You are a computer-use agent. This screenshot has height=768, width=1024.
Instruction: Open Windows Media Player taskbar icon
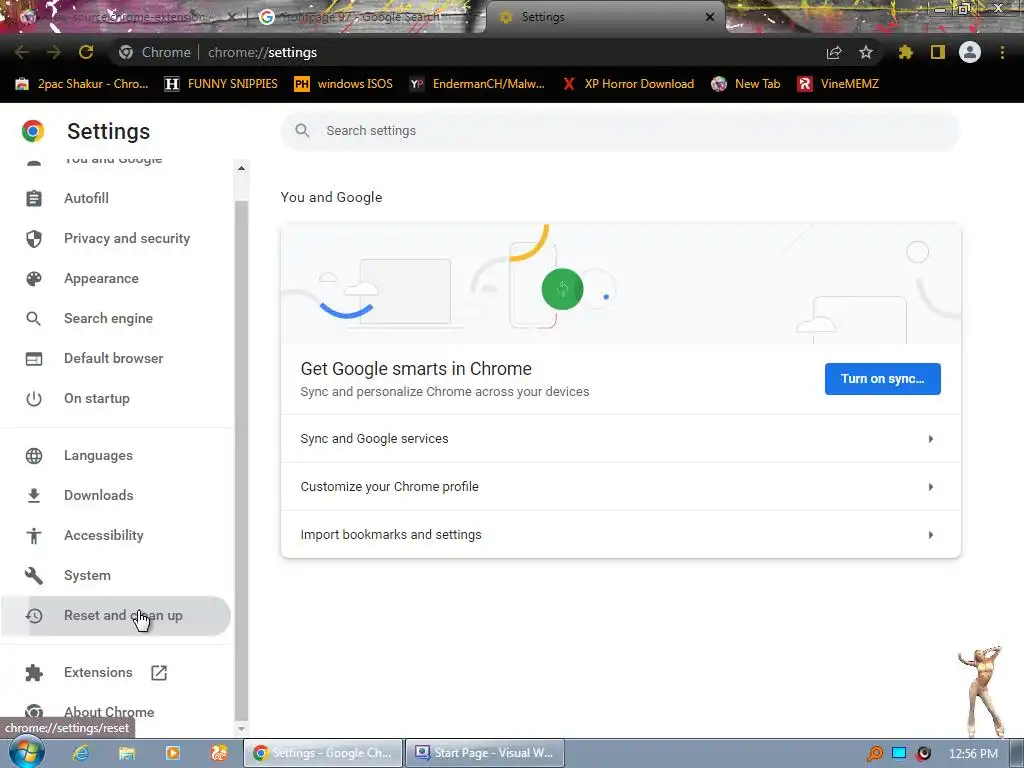172,753
